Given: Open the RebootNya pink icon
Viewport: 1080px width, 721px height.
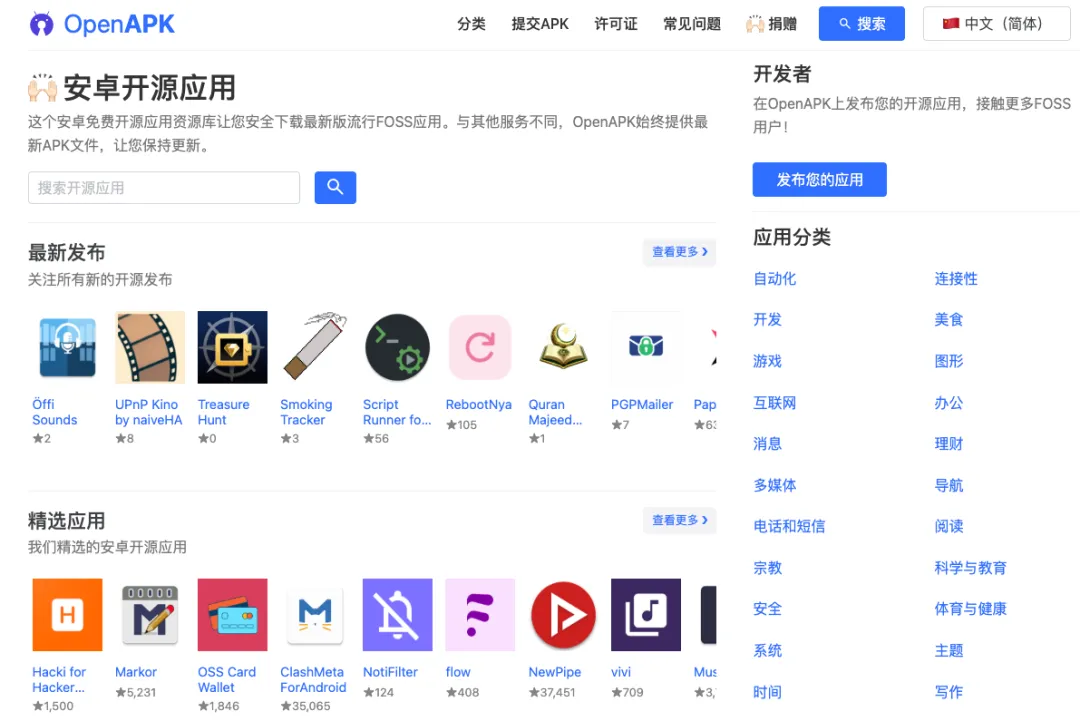Looking at the screenshot, I should point(480,347).
